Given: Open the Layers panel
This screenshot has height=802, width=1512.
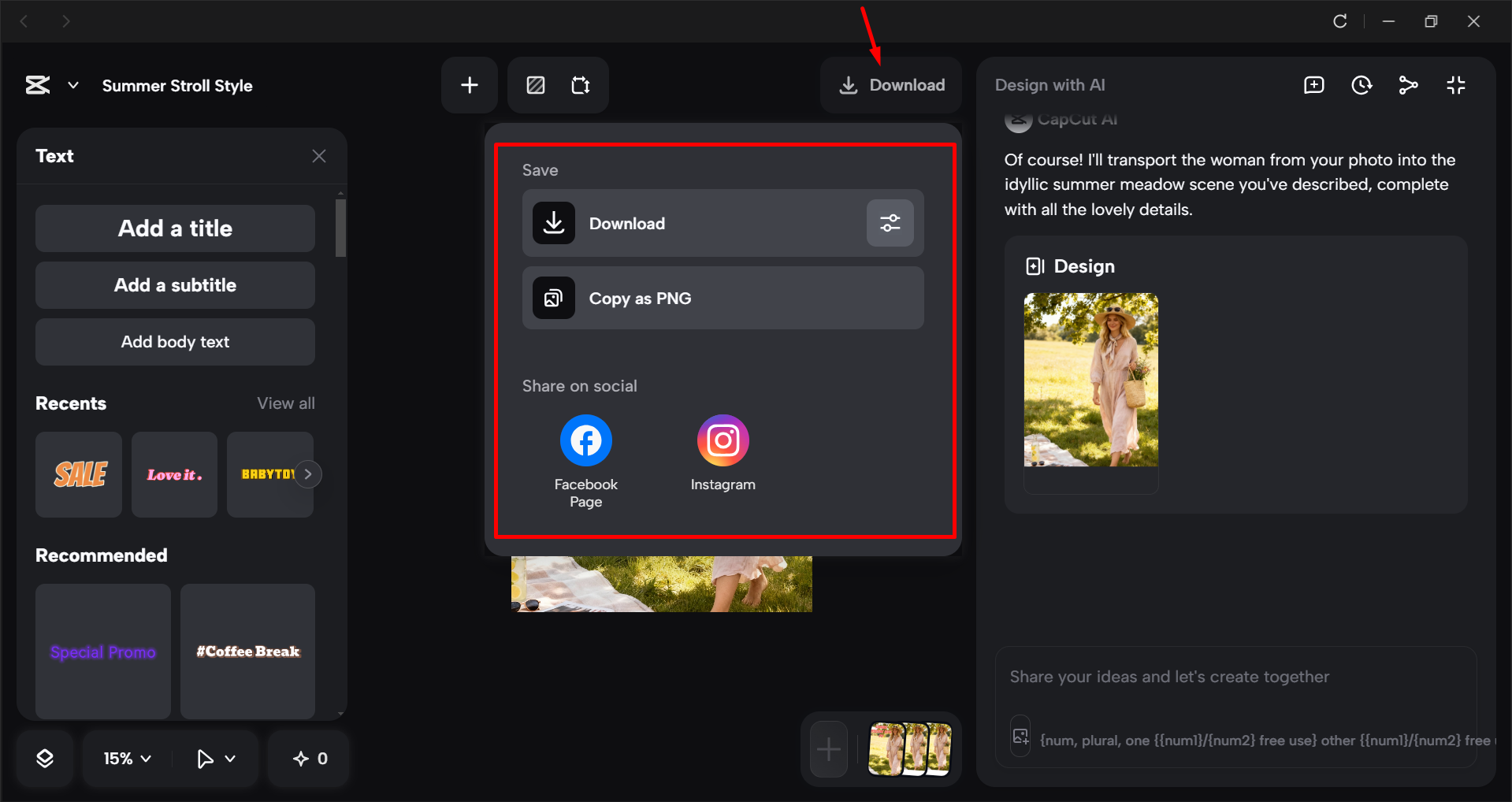Looking at the screenshot, I should 45,758.
